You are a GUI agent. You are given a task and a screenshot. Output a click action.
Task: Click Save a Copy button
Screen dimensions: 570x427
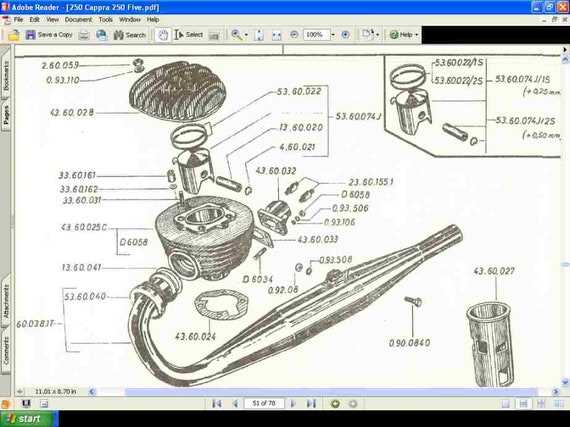[x=49, y=35]
